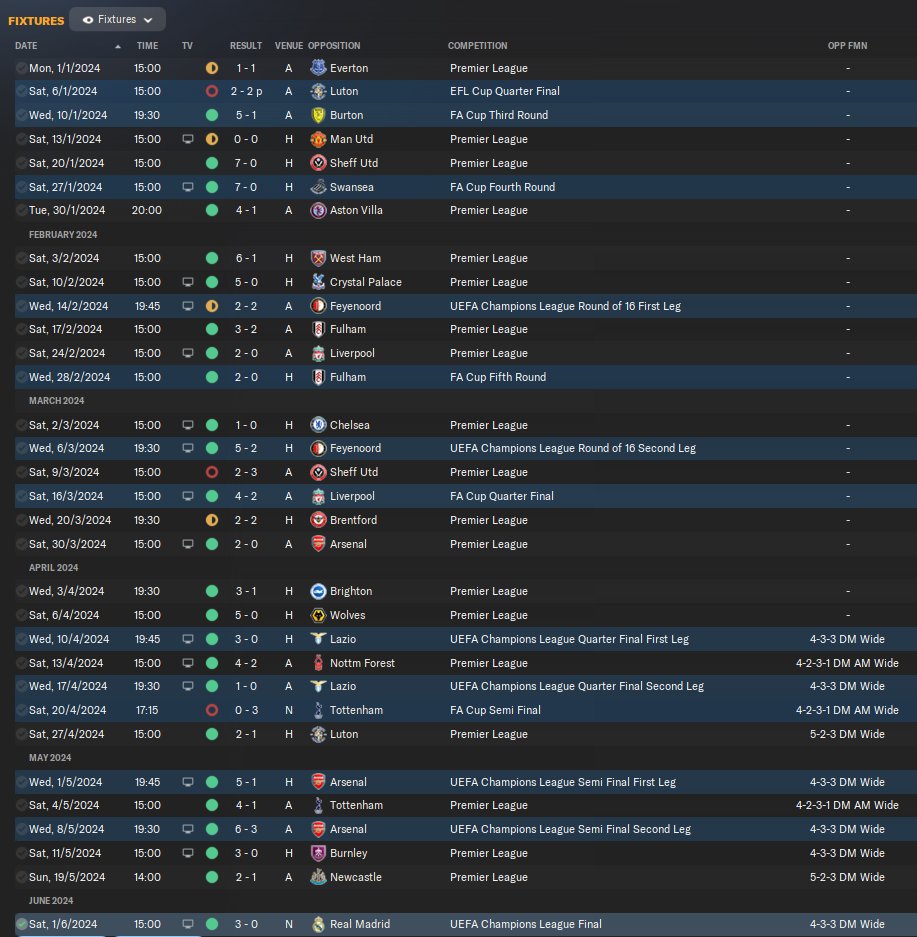Click the Crystal Palace club badge
Screen dimensions: 917x937
tap(318, 282)
